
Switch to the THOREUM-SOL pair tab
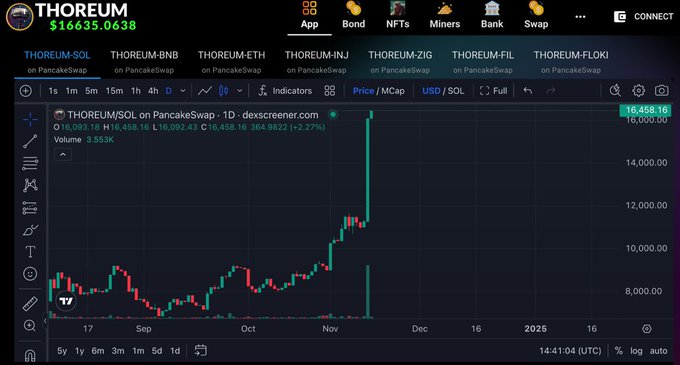(x=57, y=62)
